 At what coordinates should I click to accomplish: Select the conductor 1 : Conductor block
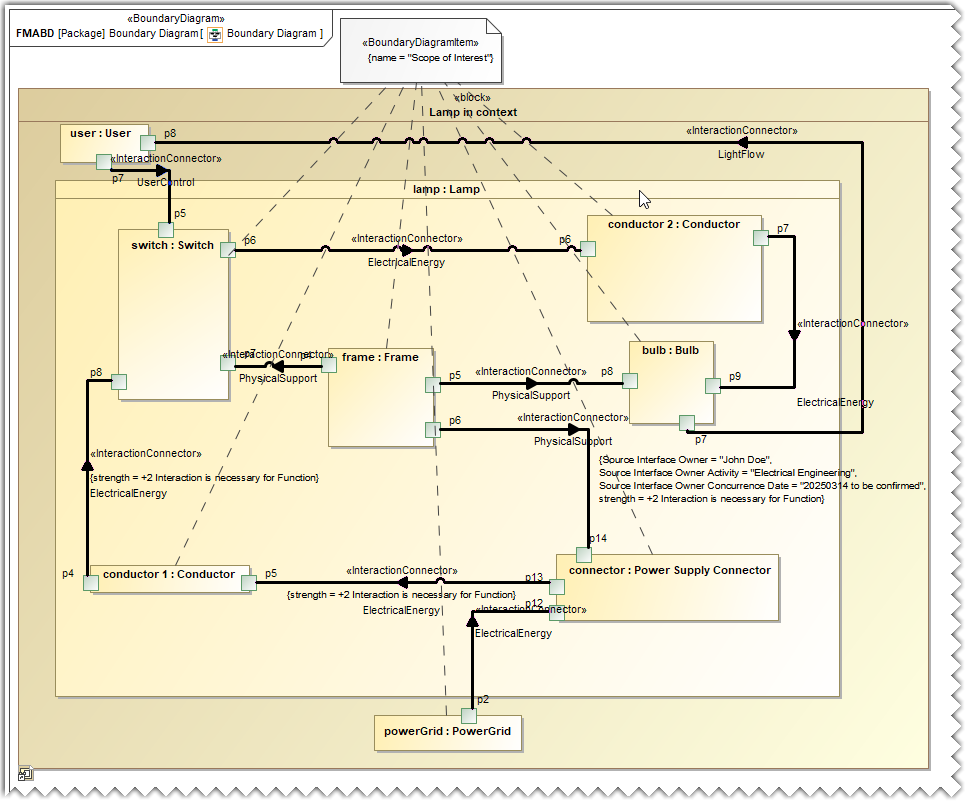pos(170,579)
